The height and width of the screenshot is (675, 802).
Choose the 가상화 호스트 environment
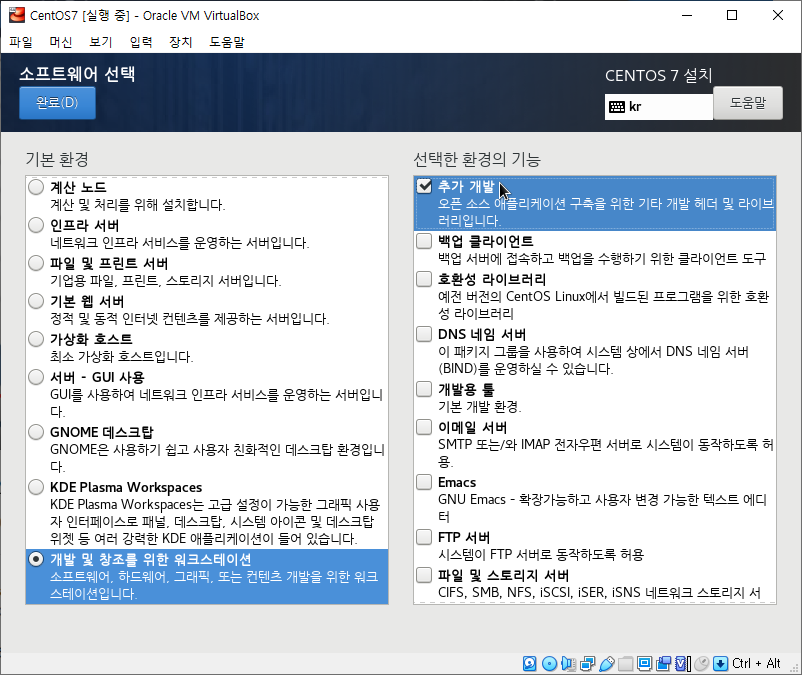pos(36,339)
